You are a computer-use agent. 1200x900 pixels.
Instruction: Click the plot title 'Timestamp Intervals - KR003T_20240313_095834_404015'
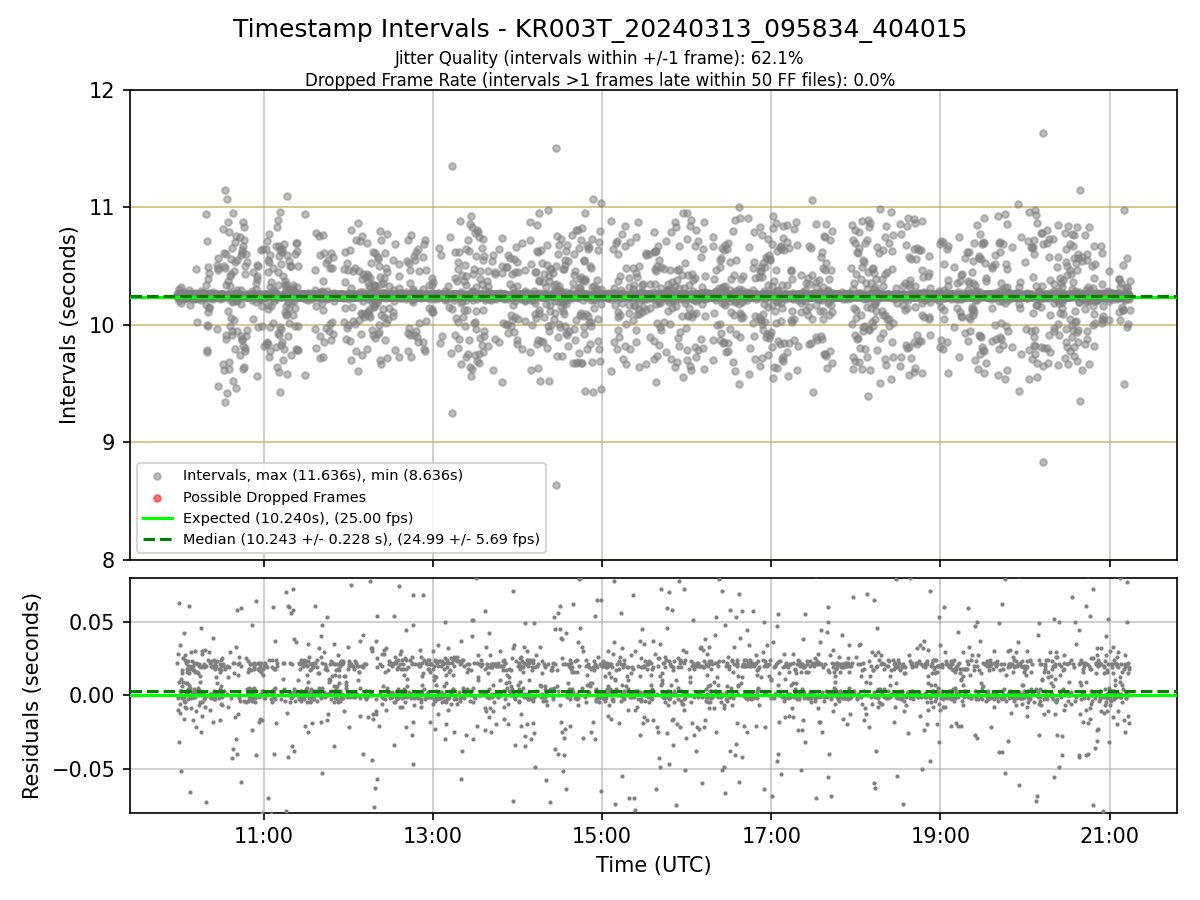coord(600,29)
